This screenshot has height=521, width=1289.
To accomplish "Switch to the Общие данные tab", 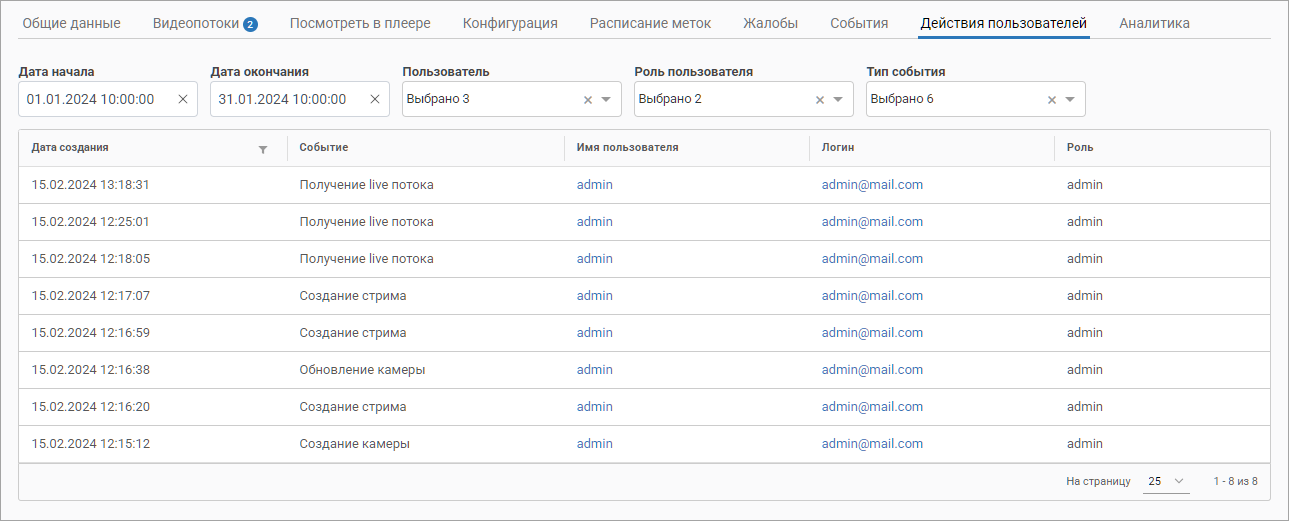I will tap(71, 23).
